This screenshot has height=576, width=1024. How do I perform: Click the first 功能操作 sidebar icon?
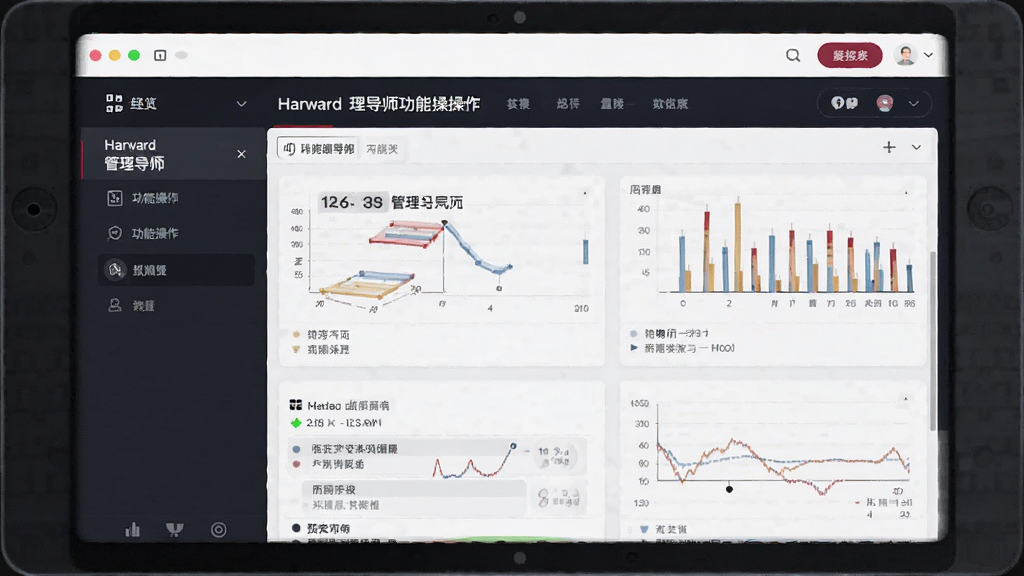pyautogui.click(x=114, y=198)
